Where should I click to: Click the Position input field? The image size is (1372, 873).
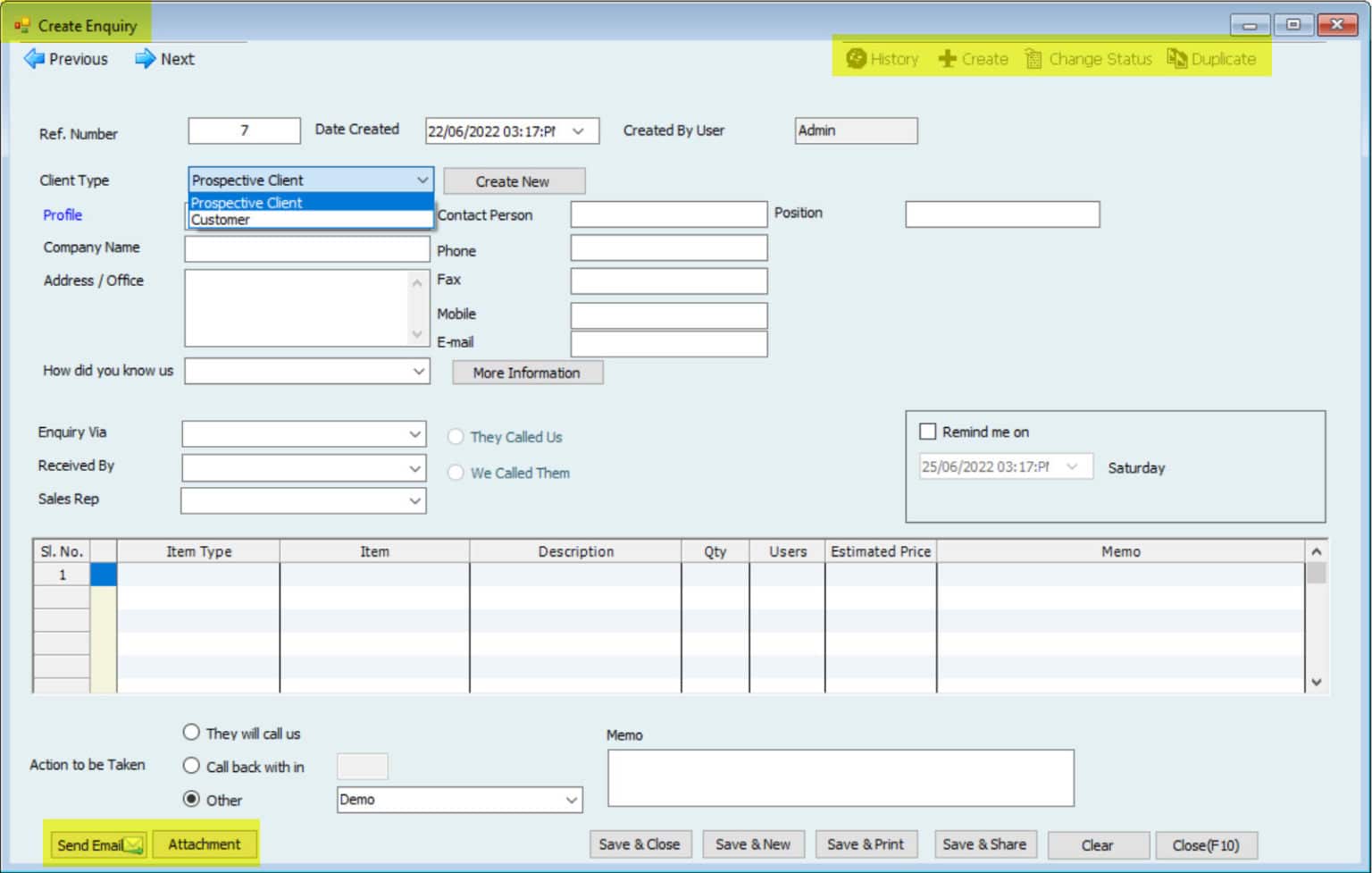[x=1002, y=214]
